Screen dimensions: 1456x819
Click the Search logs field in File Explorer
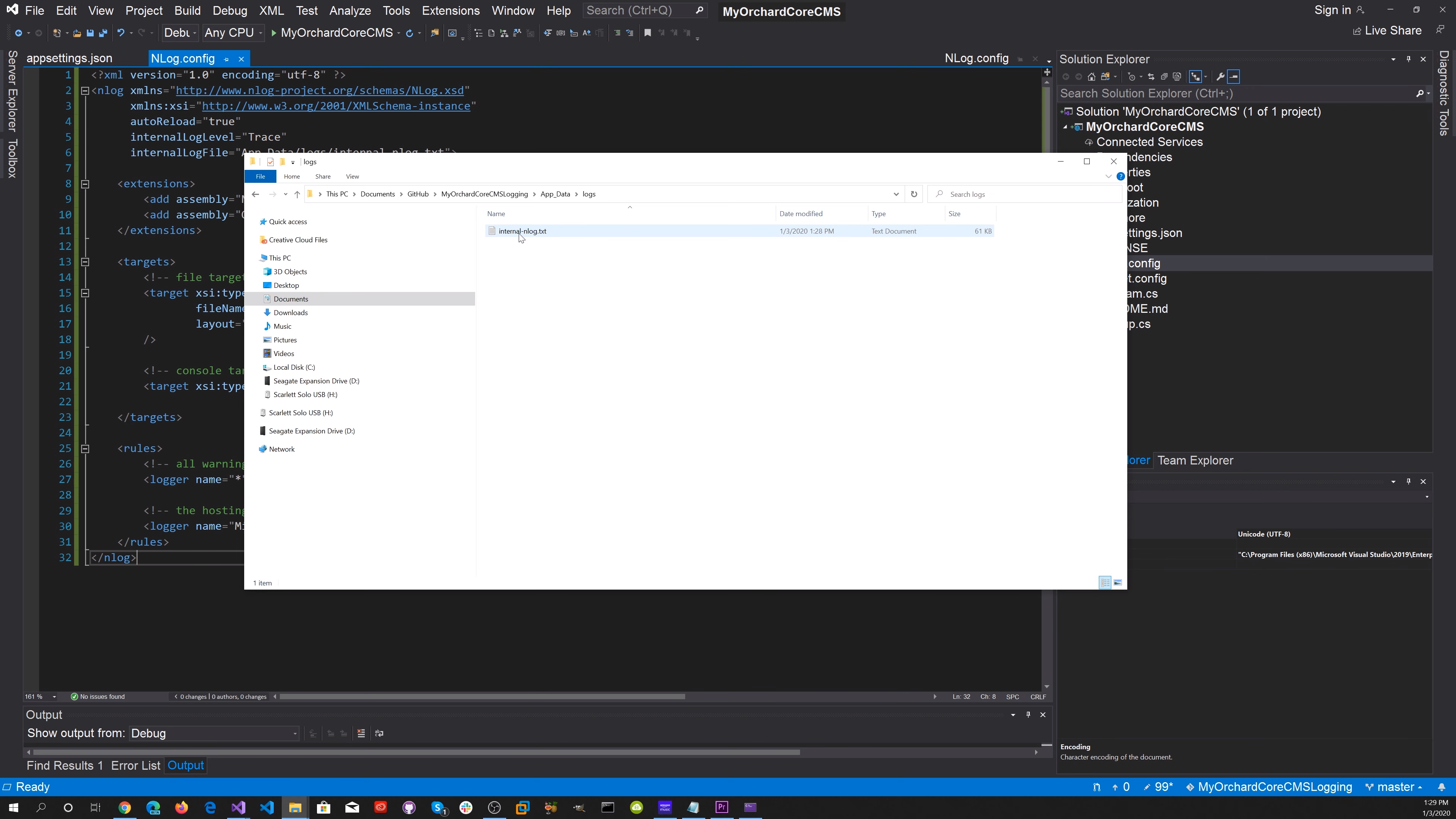point(1024,194)
